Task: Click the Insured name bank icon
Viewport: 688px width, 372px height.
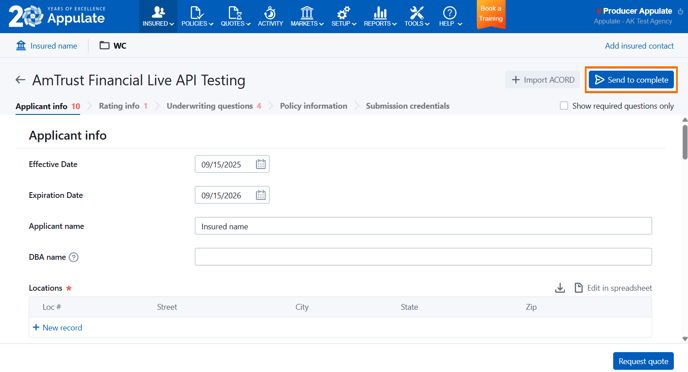Action: (x=21, y=45)
